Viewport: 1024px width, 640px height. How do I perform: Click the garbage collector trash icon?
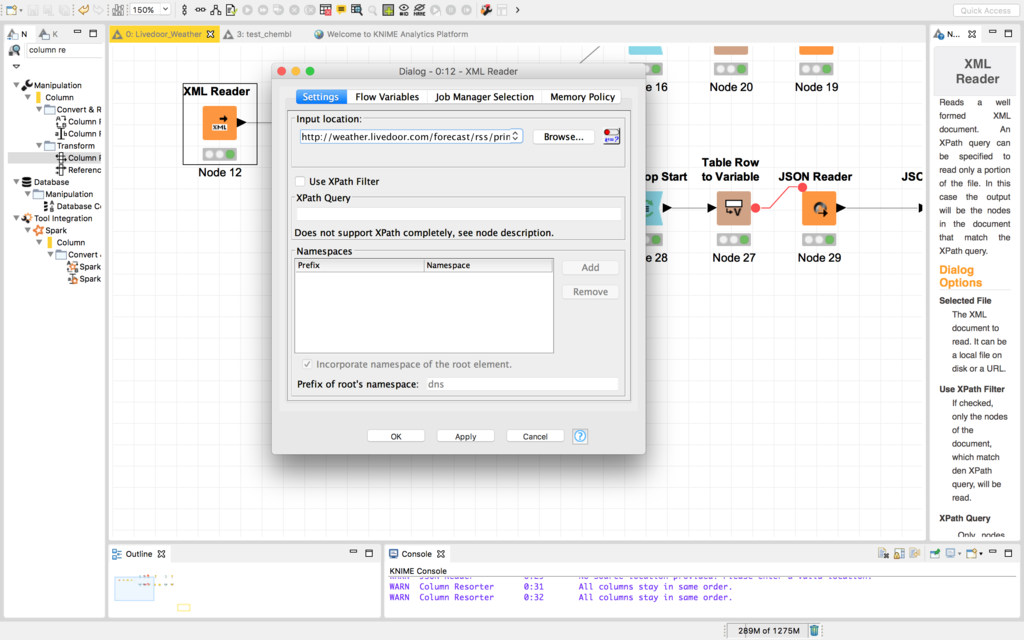point(814,630)
